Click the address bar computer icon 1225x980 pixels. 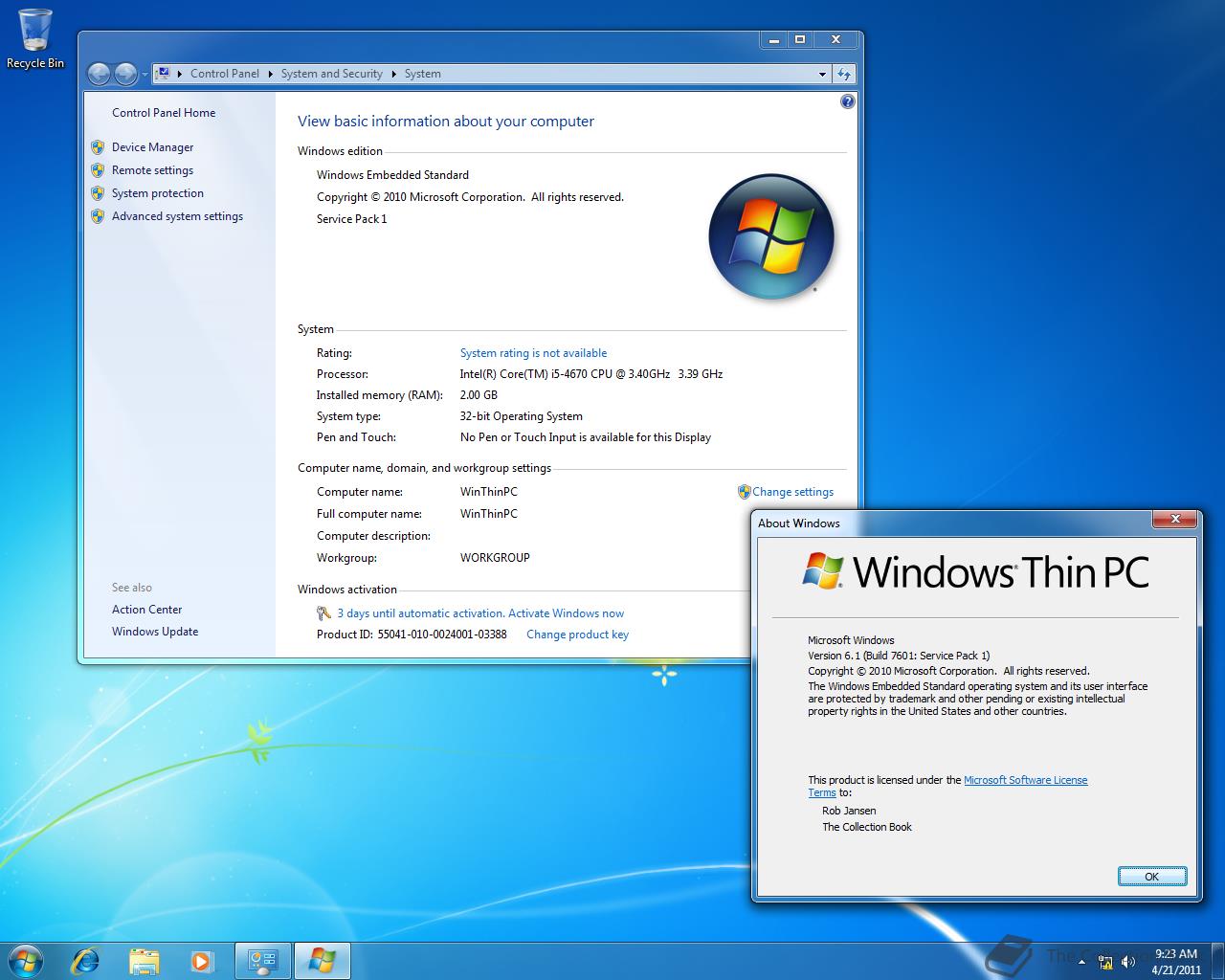[164, 73]
